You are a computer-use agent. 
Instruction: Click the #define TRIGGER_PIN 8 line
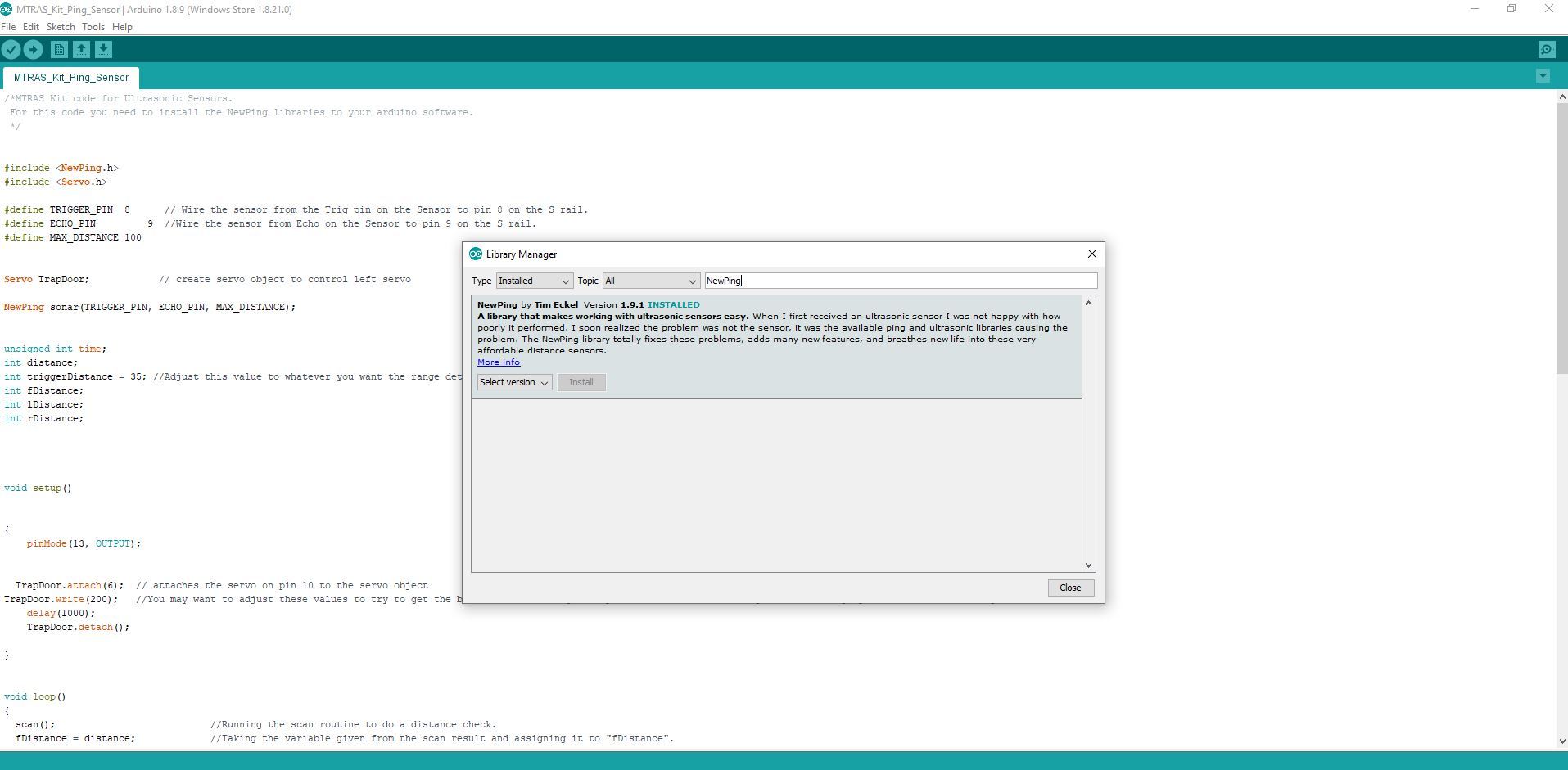(x=296, y=209)
